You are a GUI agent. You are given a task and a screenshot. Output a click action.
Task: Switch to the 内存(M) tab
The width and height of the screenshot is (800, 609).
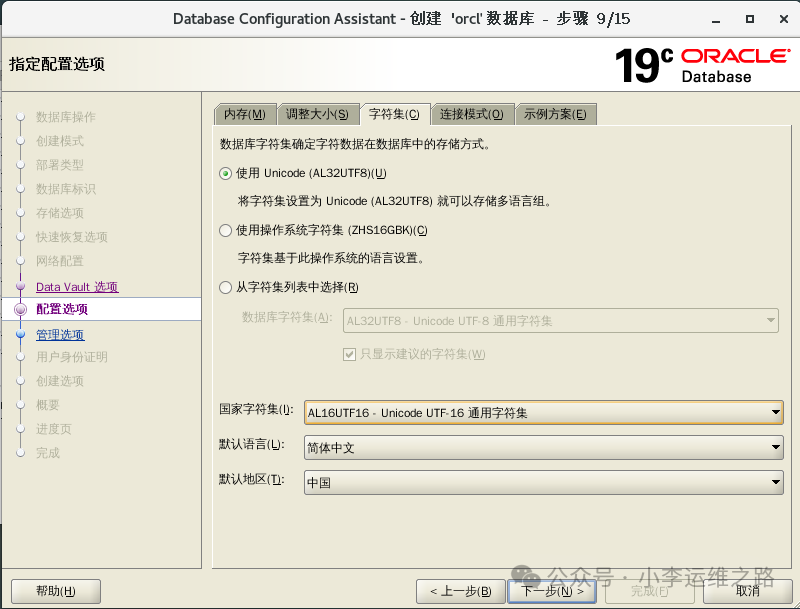(245, 114)
